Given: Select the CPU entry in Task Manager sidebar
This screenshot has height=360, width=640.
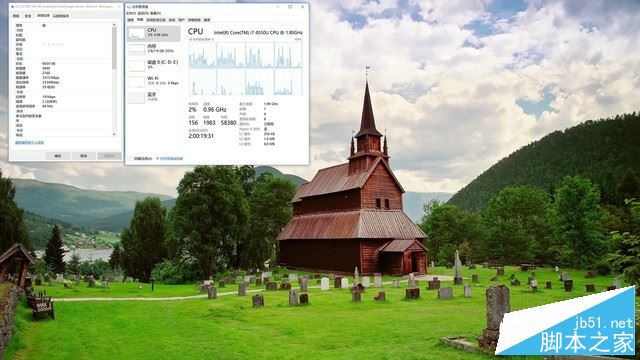Looking at the screenshot, I should (x=153, y=33).
